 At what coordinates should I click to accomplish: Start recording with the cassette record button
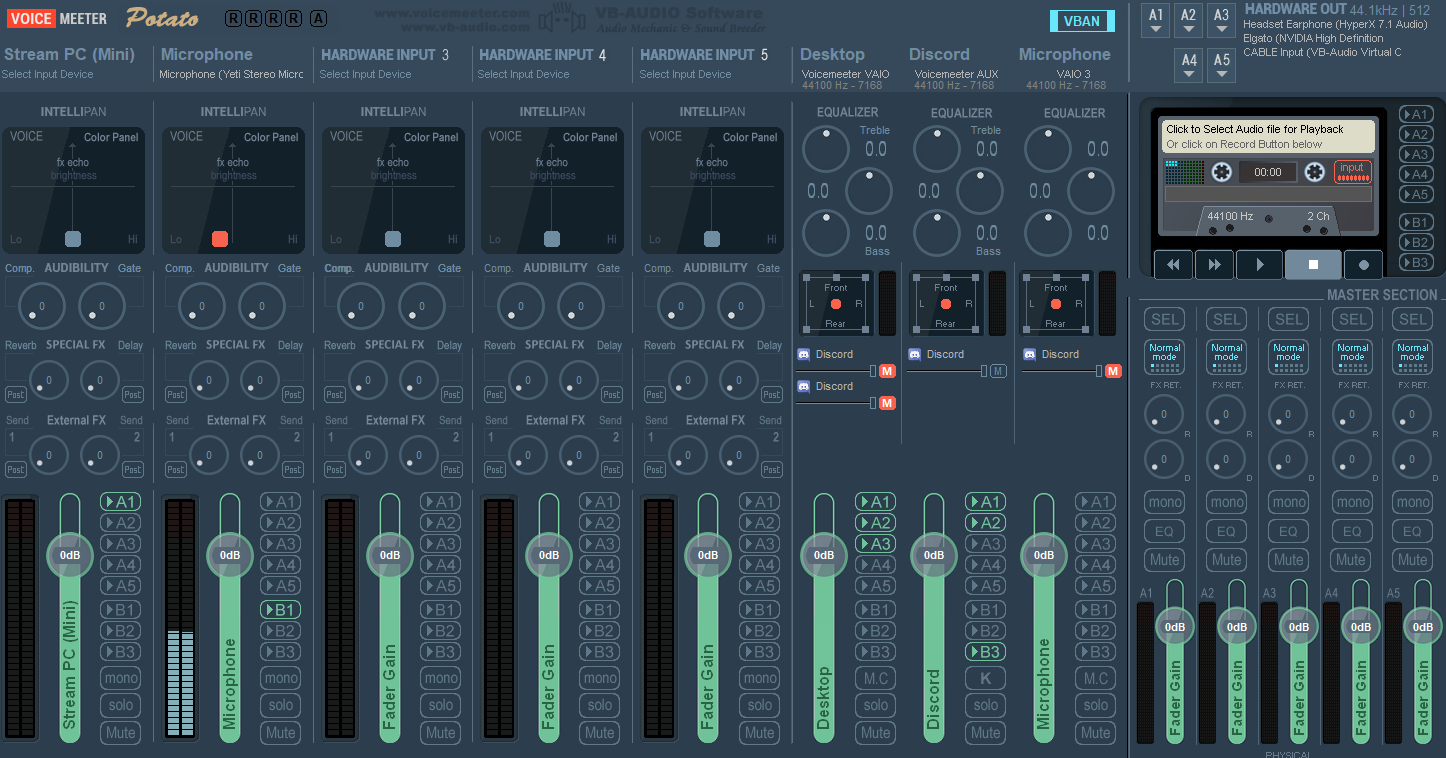coord(1363,265)
